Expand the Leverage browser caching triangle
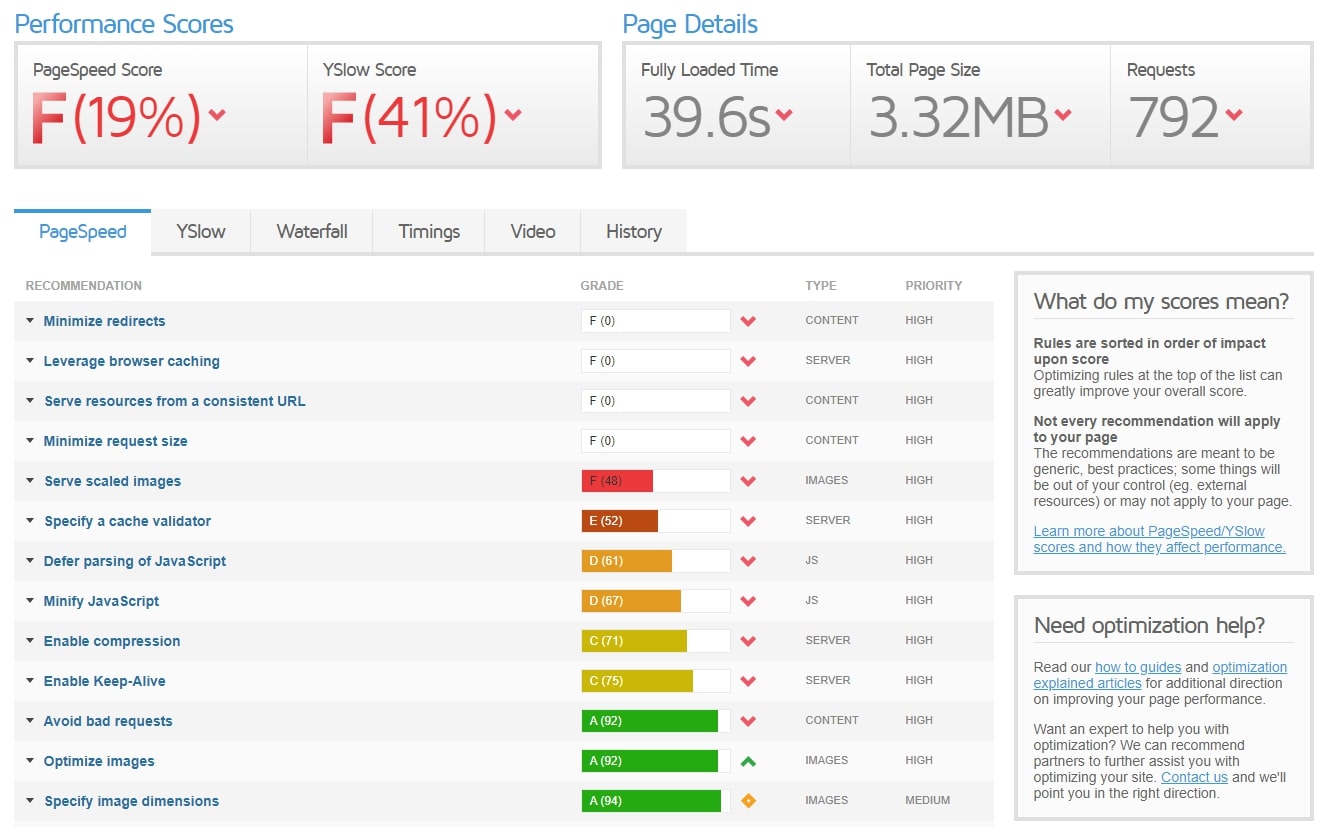 click(30, 361)
